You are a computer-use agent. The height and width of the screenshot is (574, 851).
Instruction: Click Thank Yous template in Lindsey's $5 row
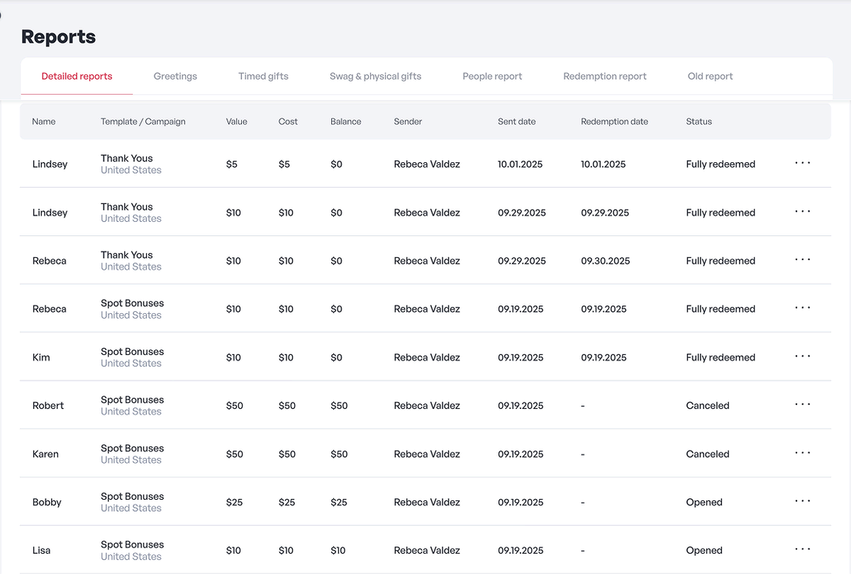126,158
